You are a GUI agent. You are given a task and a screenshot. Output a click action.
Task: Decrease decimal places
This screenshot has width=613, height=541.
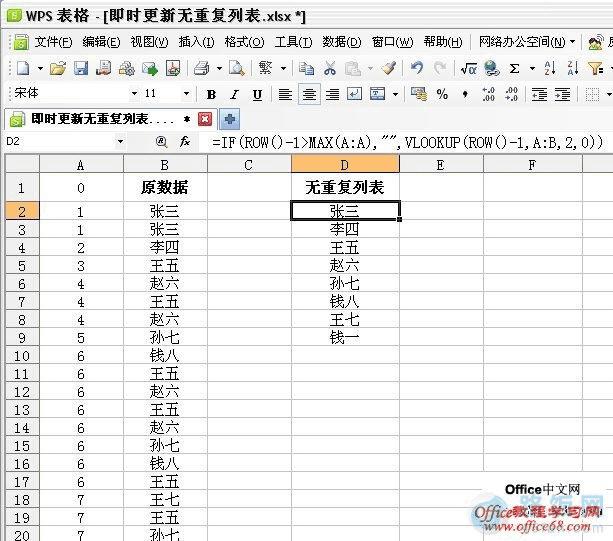pos(511,94)
